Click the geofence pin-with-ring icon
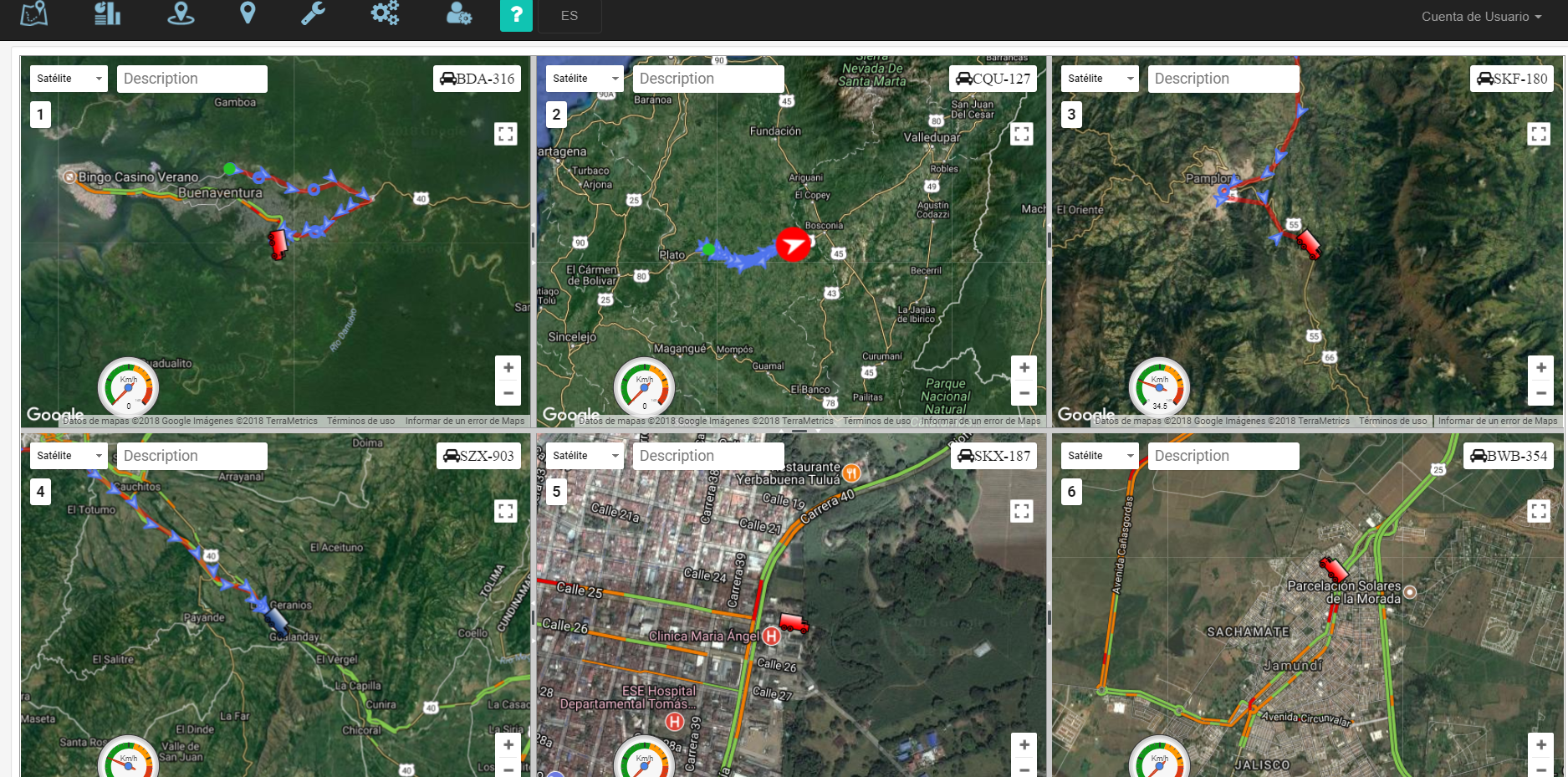 point(181,14)
